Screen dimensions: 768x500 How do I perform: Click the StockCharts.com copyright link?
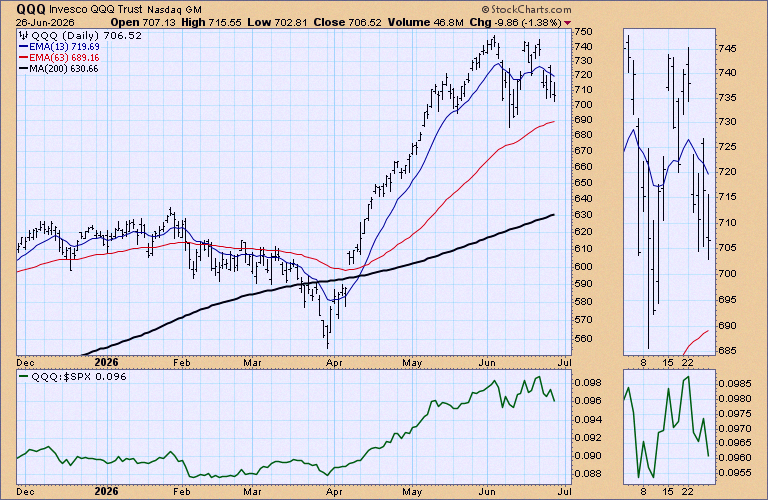tap(527, 9)
